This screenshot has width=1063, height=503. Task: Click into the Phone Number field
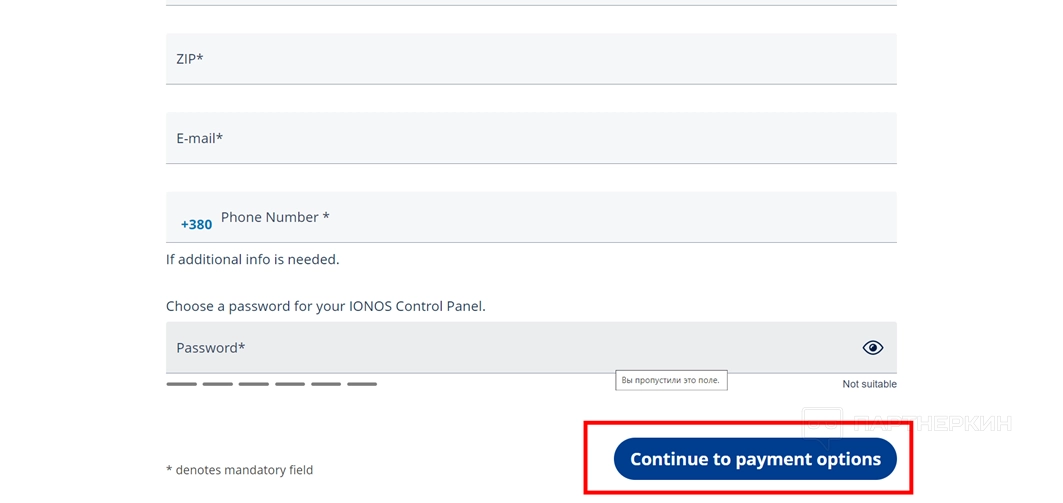coord(550,217)
